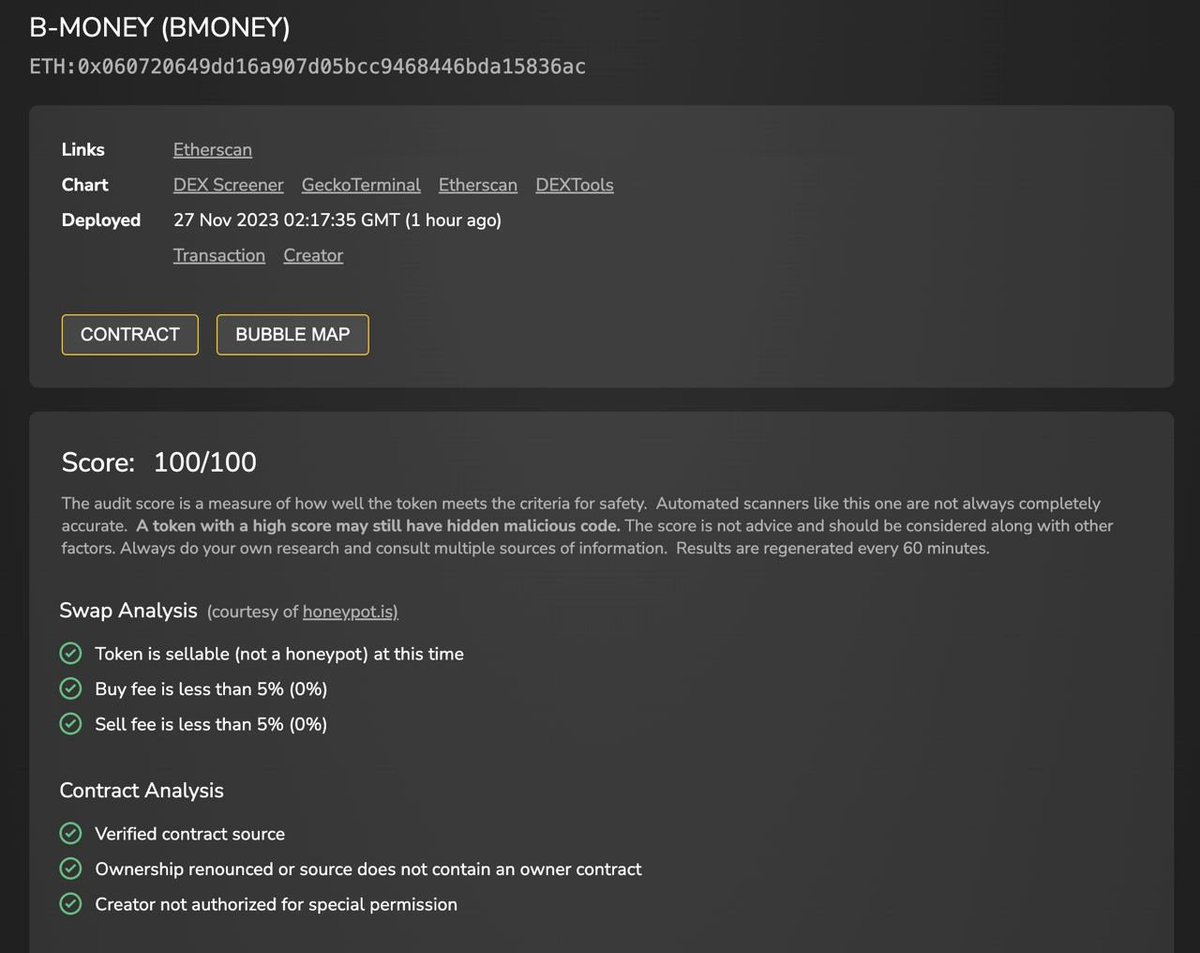This screenshot has width=1200, height=953.
Task: Open Etherscan link in Chart row
Action: click(x=478, y=185)
